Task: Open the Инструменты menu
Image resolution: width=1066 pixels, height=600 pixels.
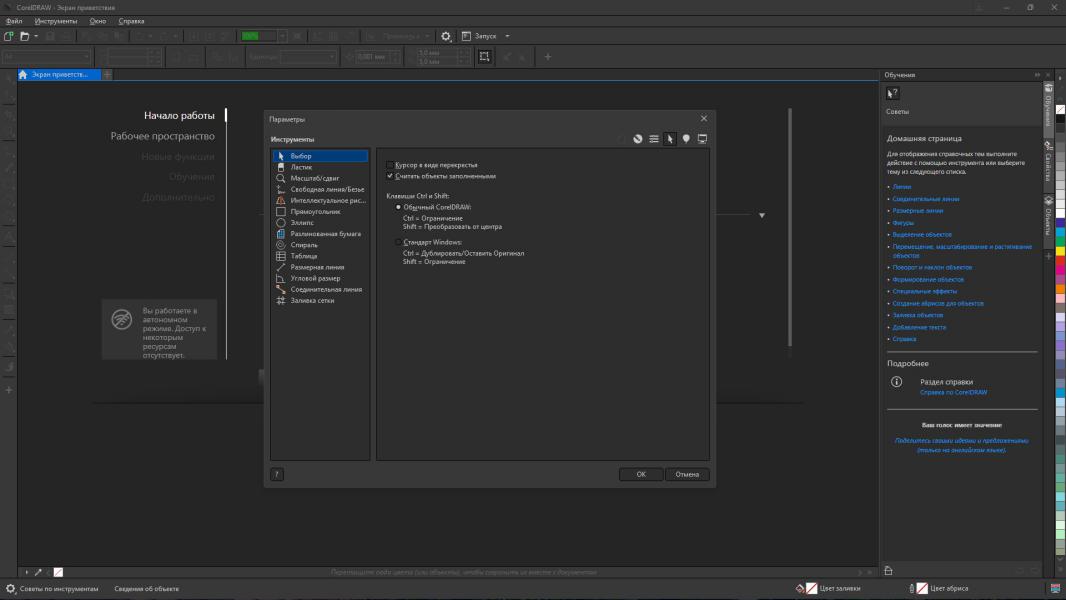Action: pos(55,21)
